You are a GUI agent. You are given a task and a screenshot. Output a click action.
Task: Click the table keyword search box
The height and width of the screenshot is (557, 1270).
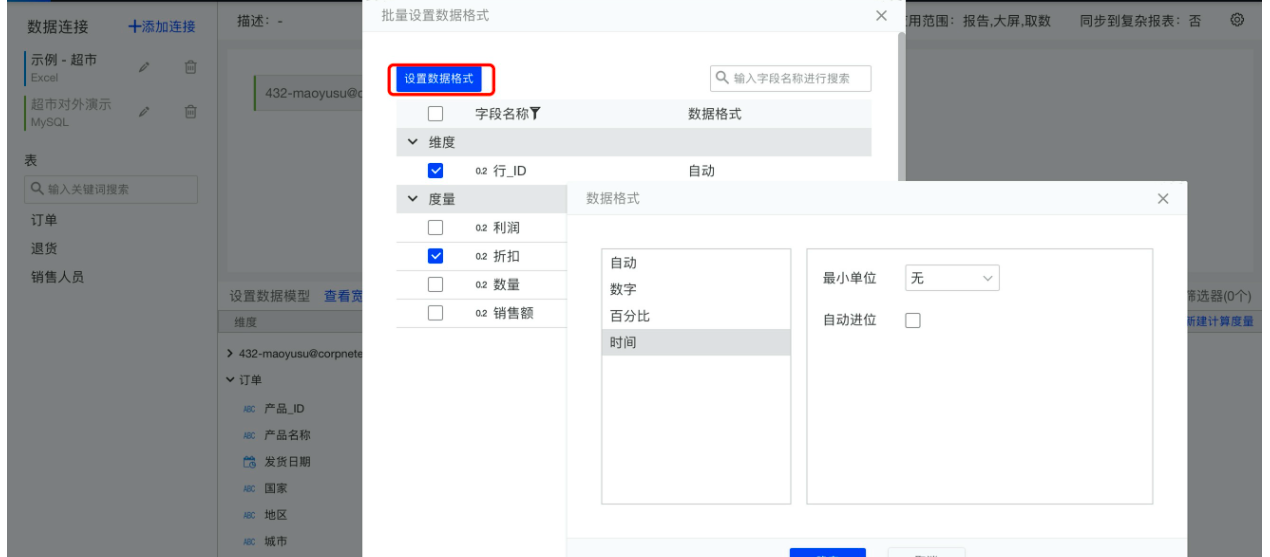(112, 189)
